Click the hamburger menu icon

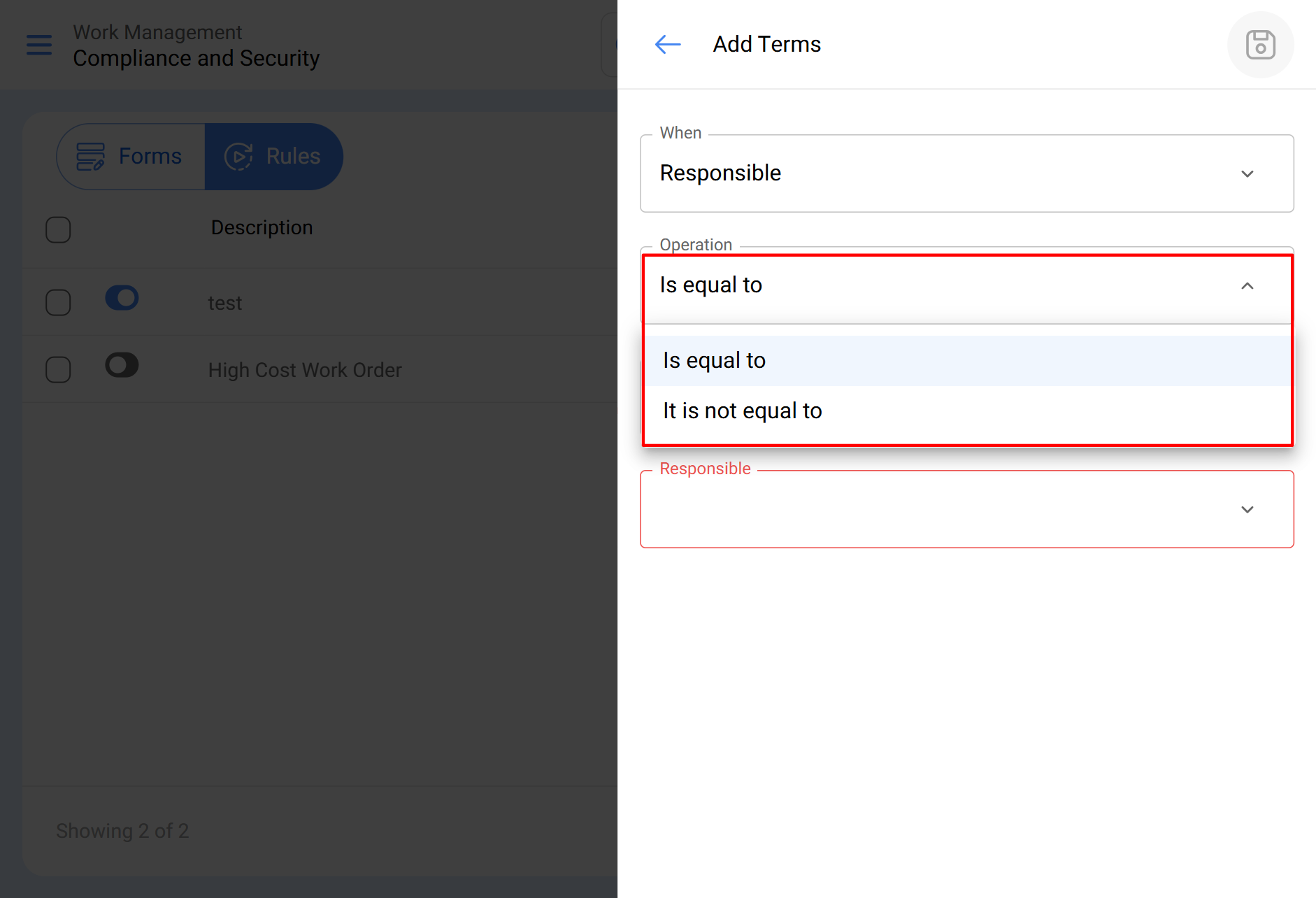39,45
